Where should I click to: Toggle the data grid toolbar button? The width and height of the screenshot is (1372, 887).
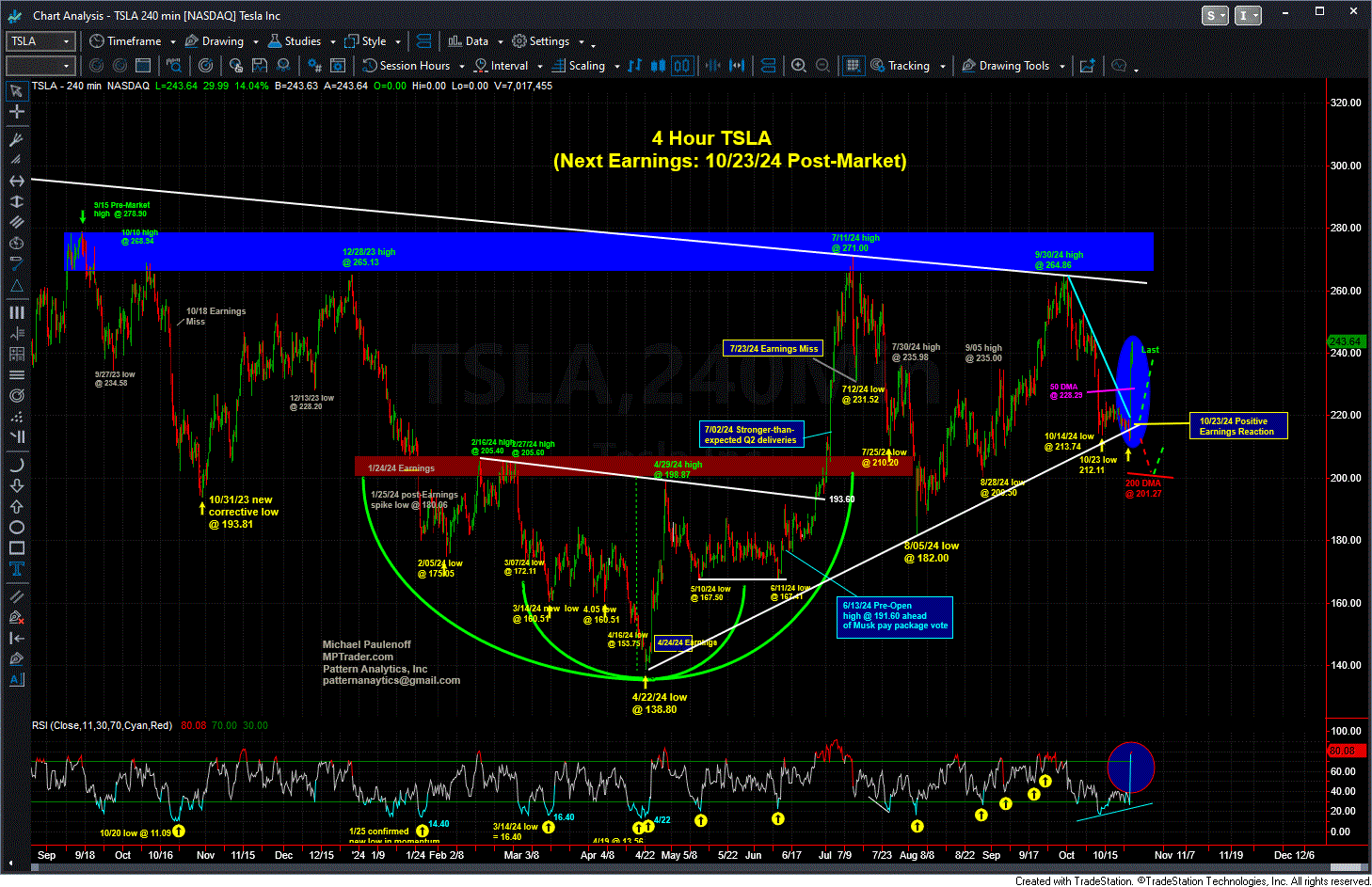click(x=854, y=66)
